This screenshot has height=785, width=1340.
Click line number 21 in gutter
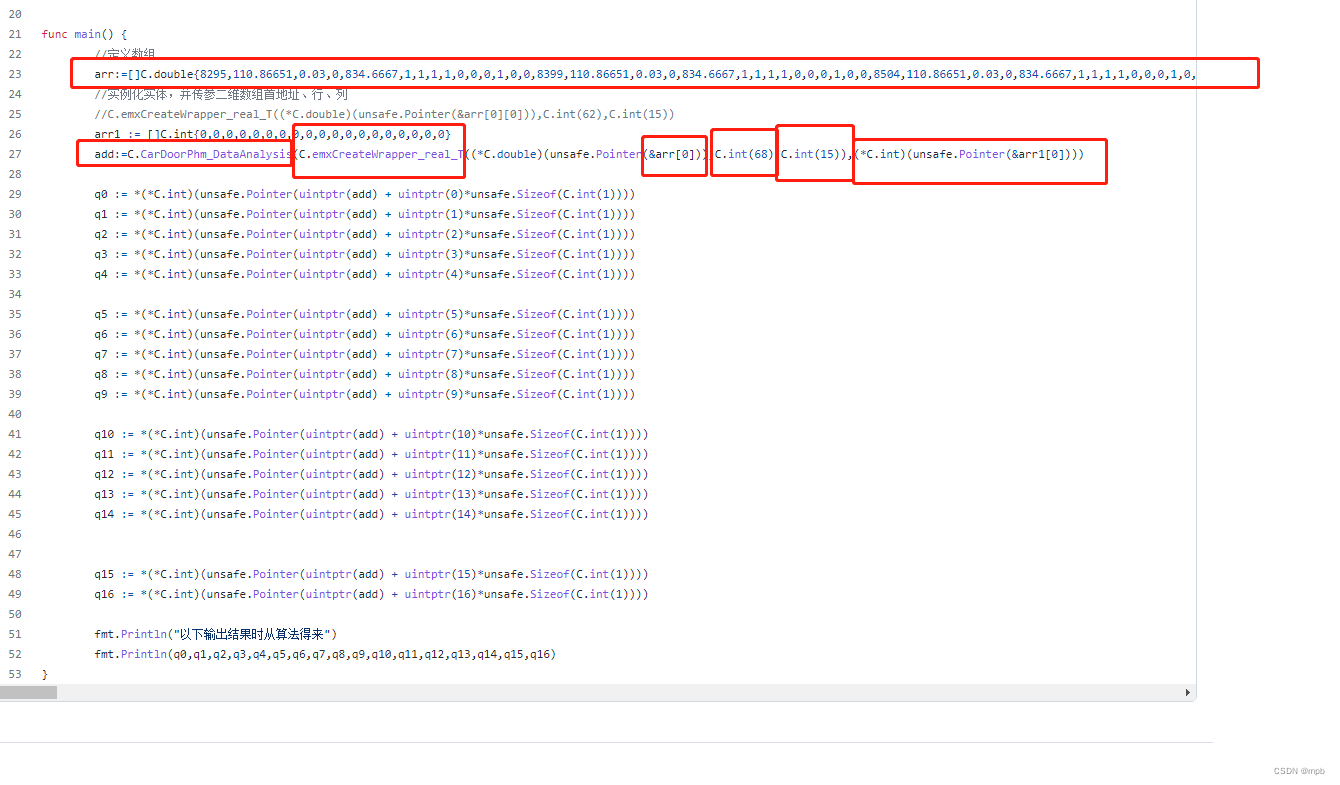(14, 34)
